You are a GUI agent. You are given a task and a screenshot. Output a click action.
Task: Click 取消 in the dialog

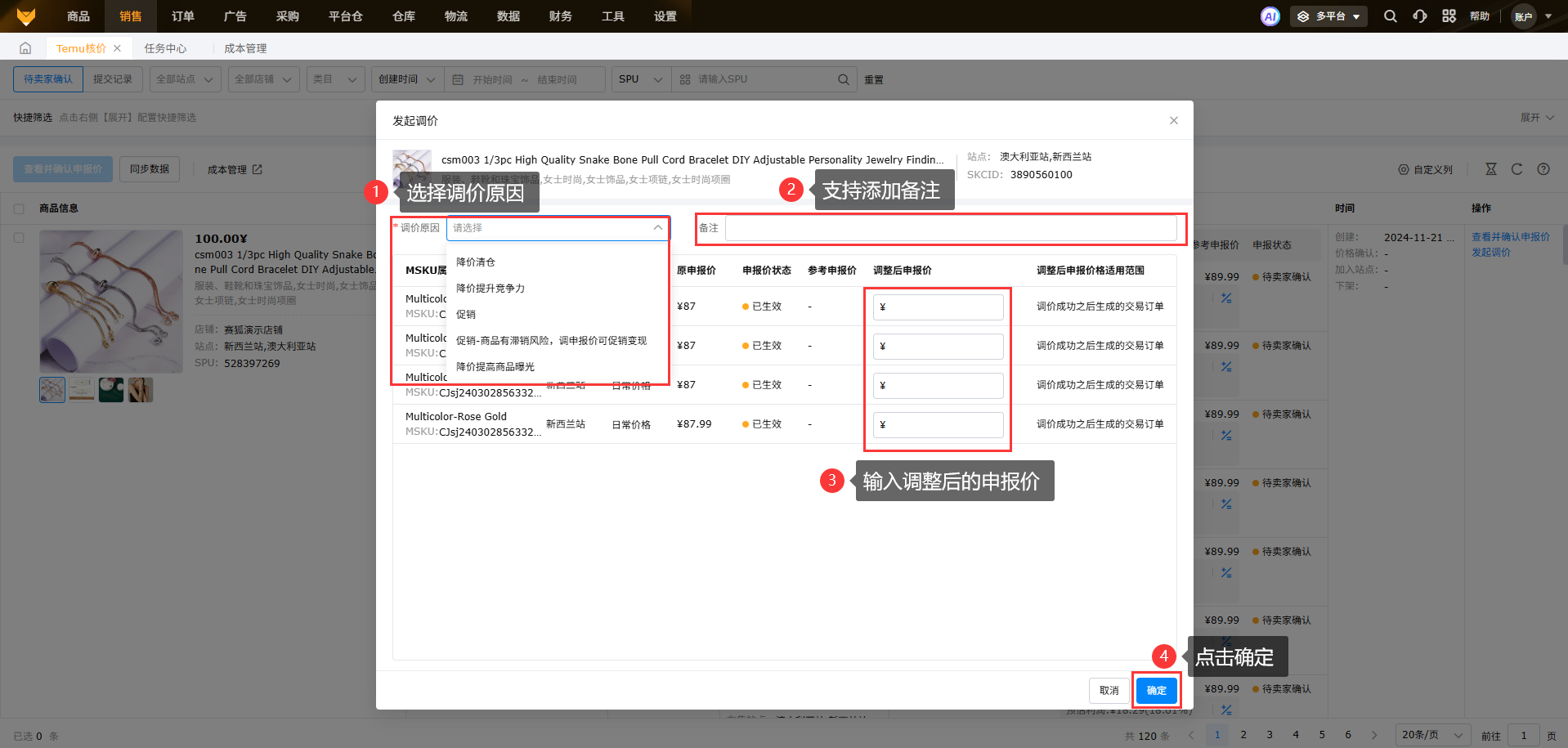click(1109, 691)
